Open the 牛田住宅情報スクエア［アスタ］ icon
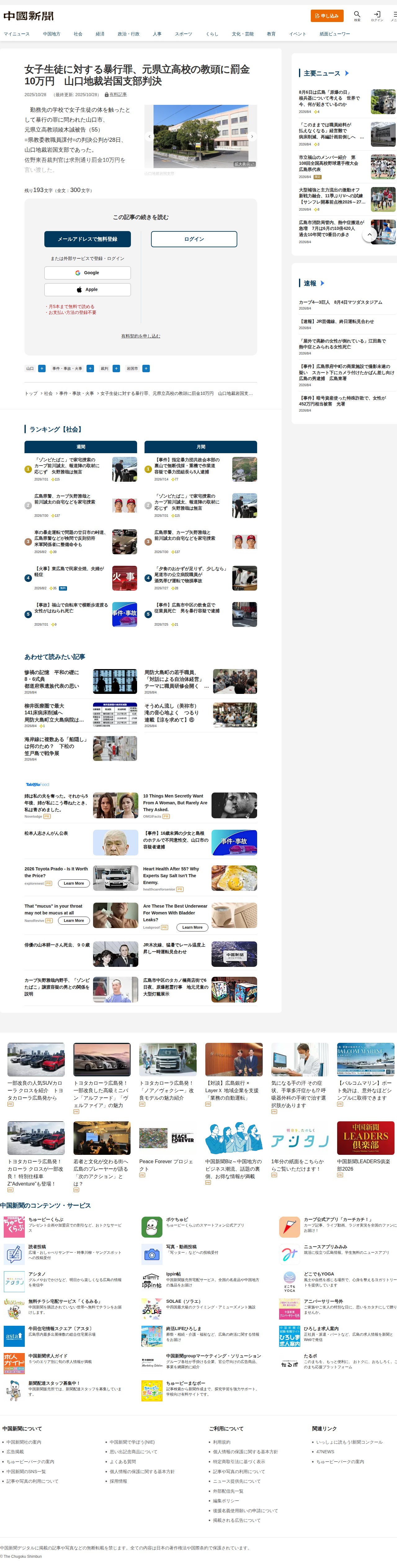This screenshot has width=397, height=1568. (x=14, y=1337)
